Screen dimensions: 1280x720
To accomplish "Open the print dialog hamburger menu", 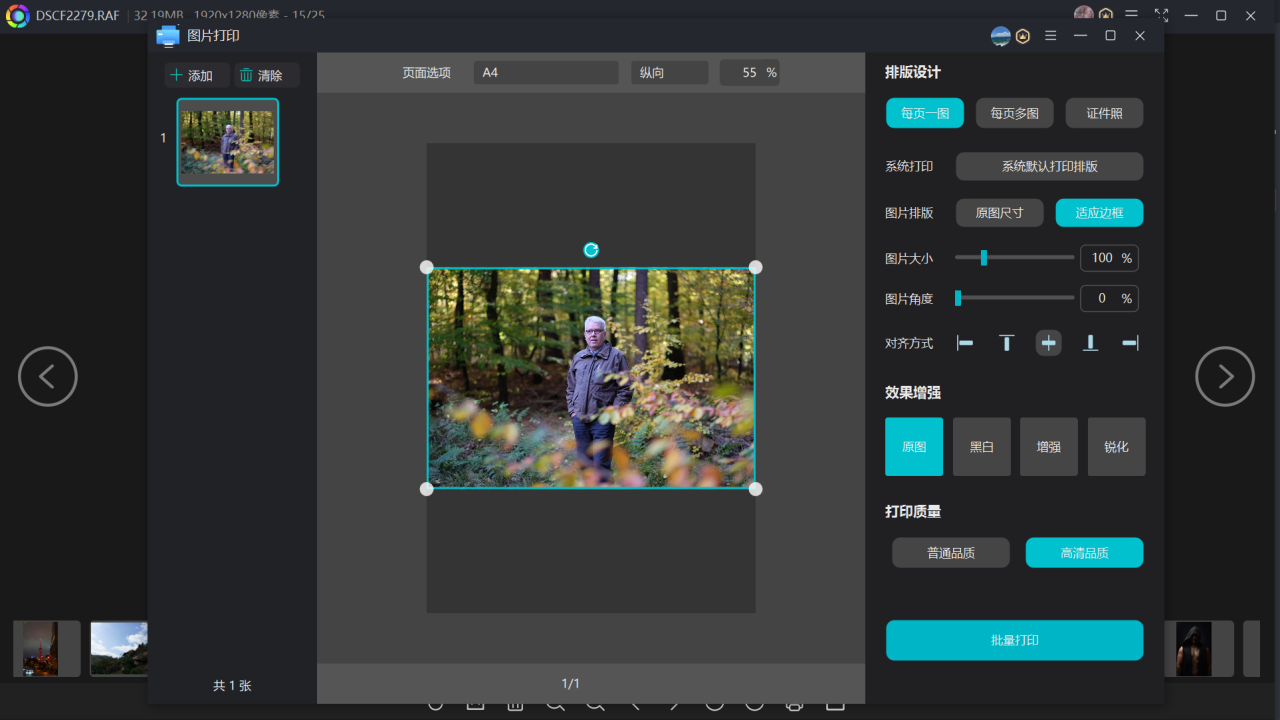I will [1050, 36].
